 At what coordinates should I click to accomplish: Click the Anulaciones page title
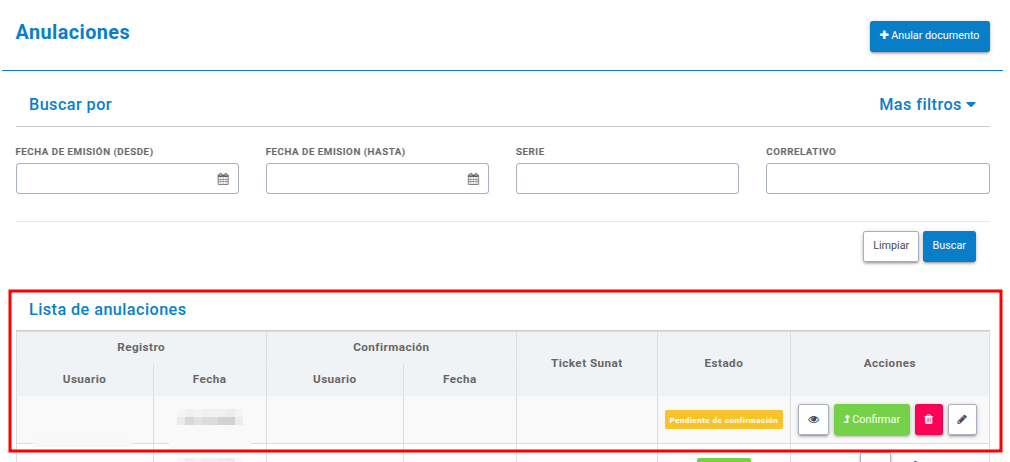click(72, 32)
